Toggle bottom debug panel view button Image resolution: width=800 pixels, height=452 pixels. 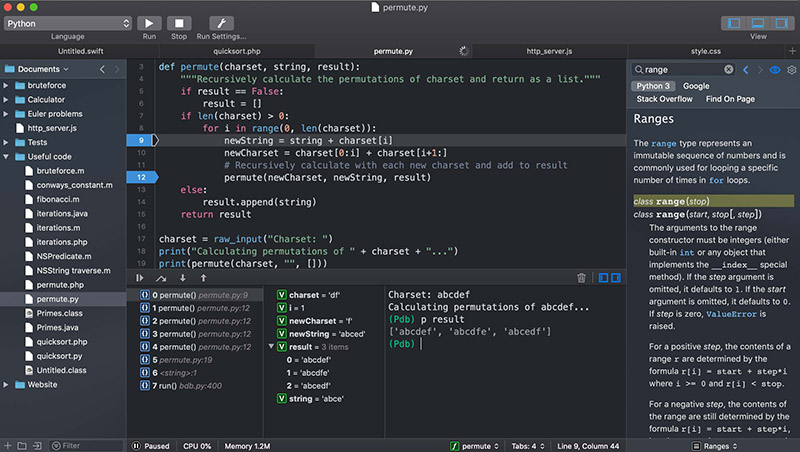(758, 23)
